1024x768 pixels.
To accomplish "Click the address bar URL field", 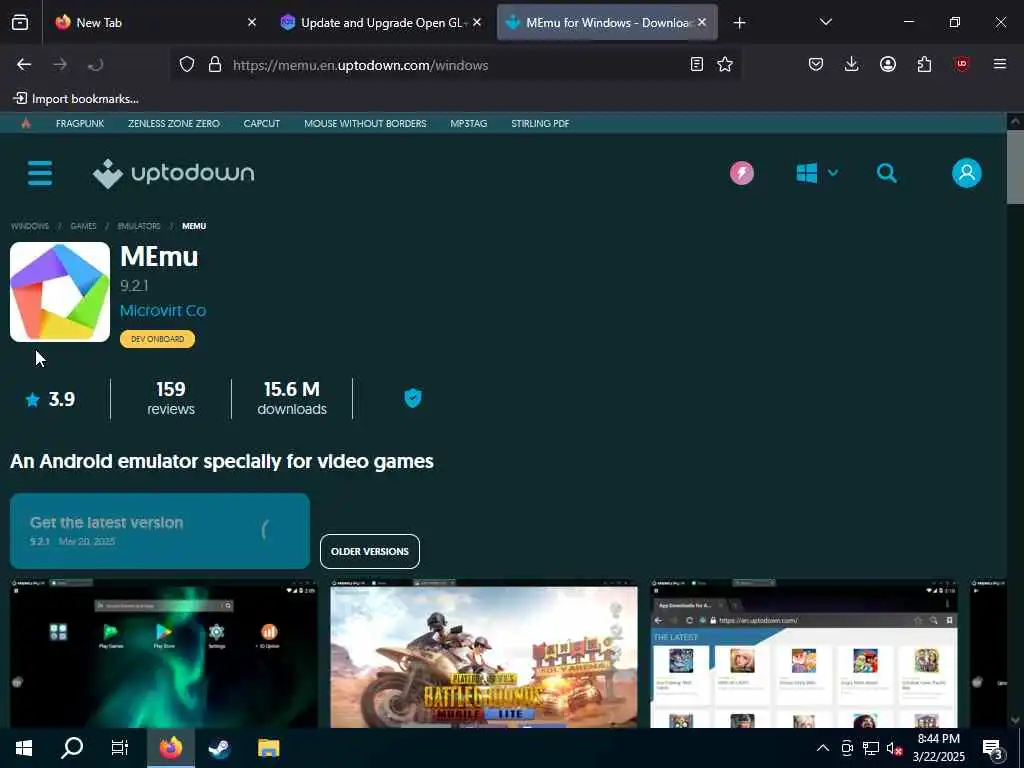I will point(456,65).
